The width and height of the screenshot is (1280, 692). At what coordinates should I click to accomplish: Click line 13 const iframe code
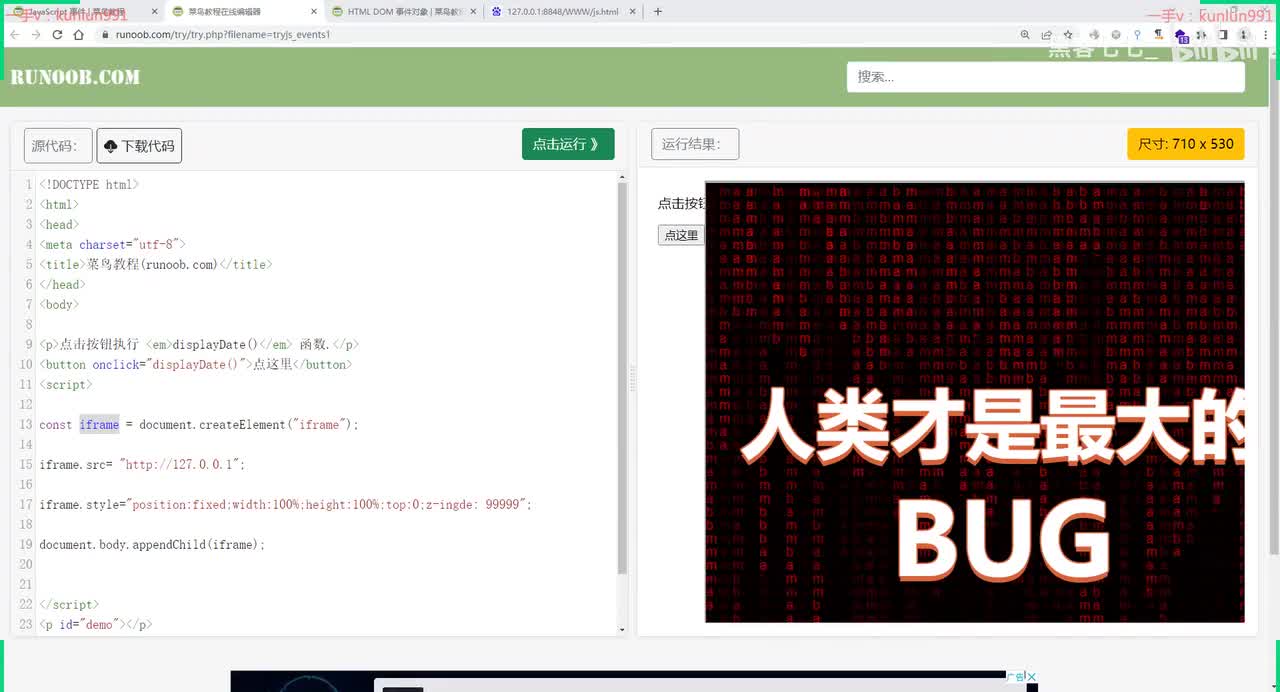click(199, 425)
